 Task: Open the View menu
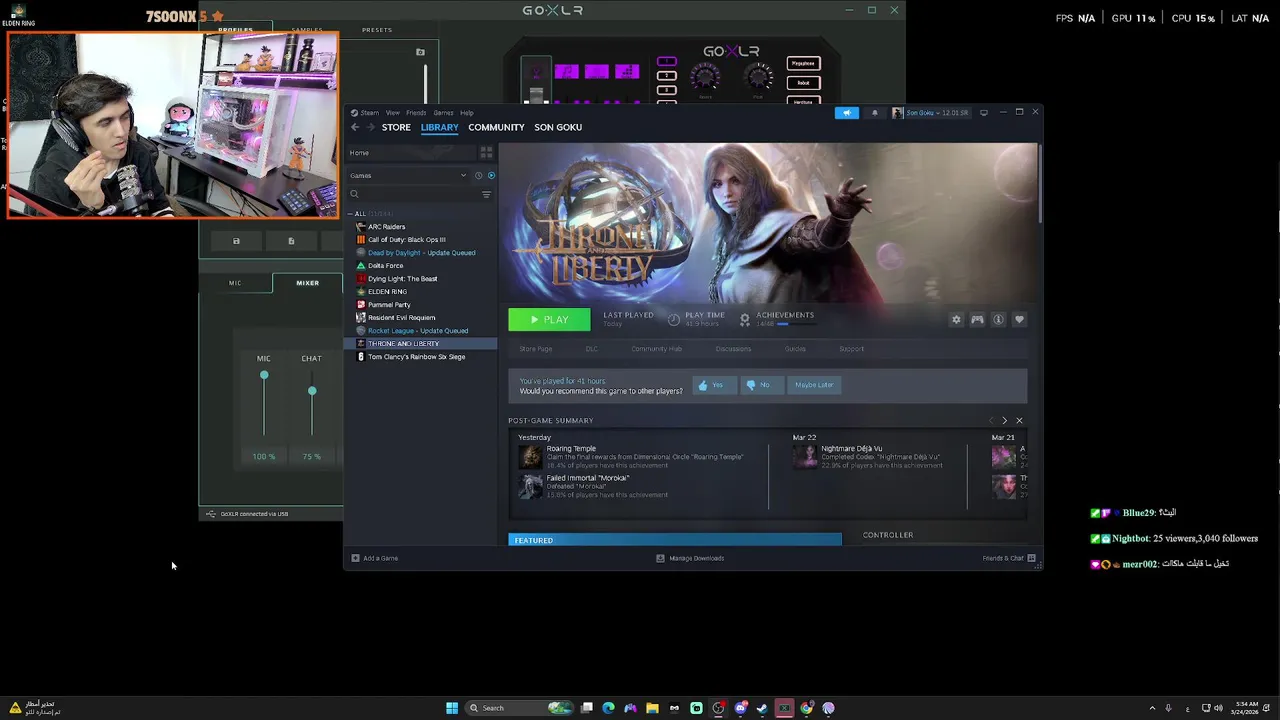click(393, 113)
